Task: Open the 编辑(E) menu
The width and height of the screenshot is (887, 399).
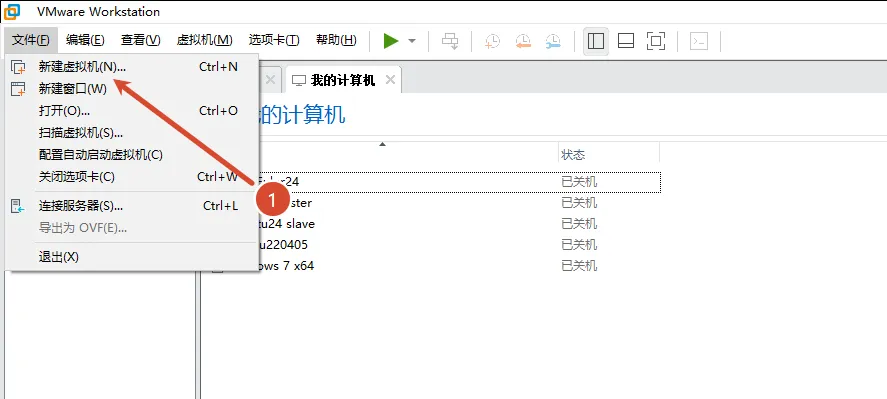Action: [x=85, y=40]
